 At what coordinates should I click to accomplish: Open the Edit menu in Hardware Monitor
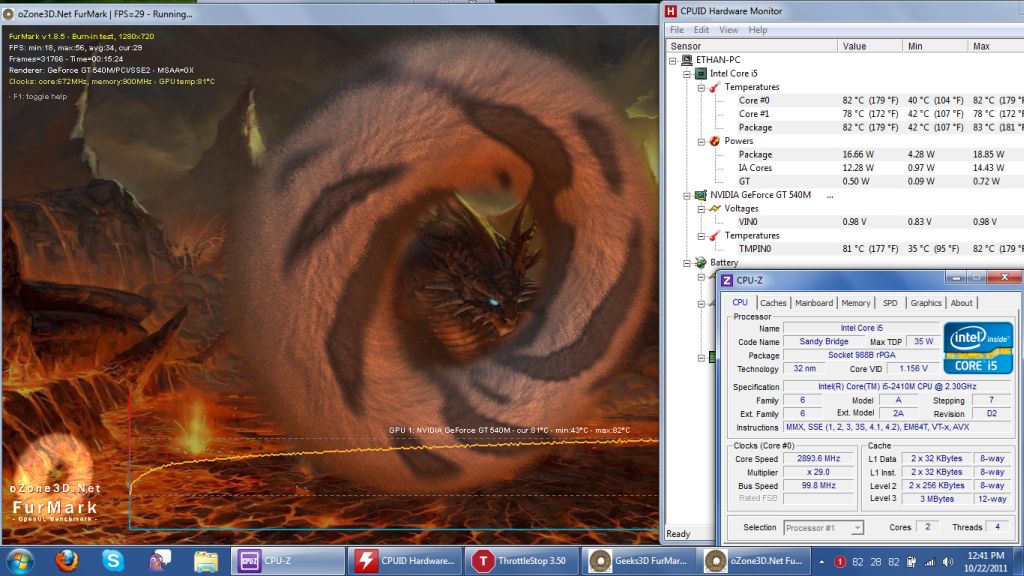tap(701, 30)
